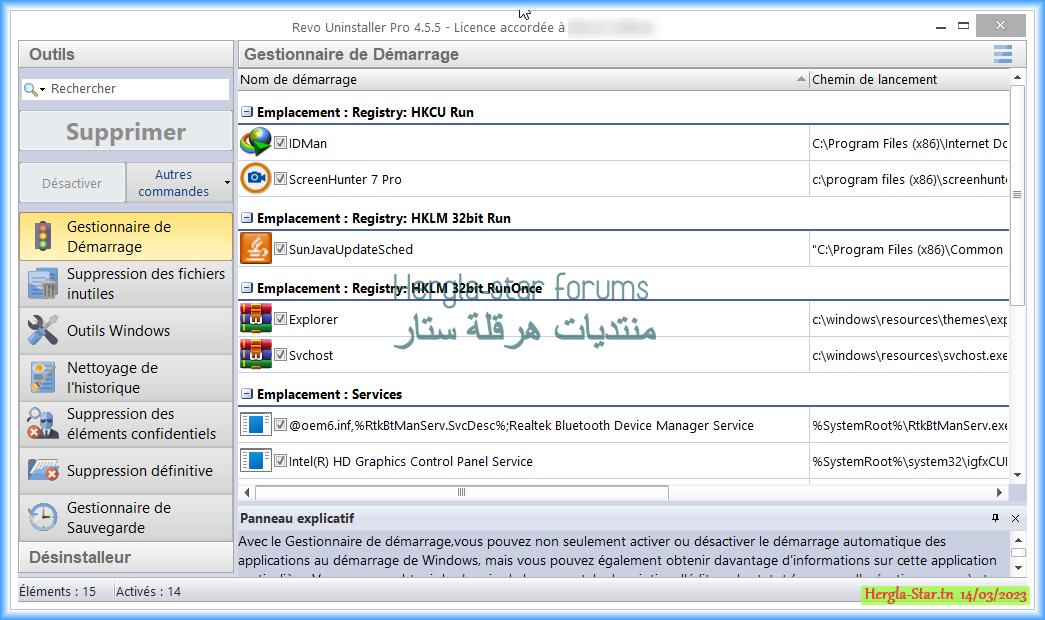Uncheck the Realtek Bluetooth Device Manager Service checkbox

pyautogui.click(x=281, y=425)
